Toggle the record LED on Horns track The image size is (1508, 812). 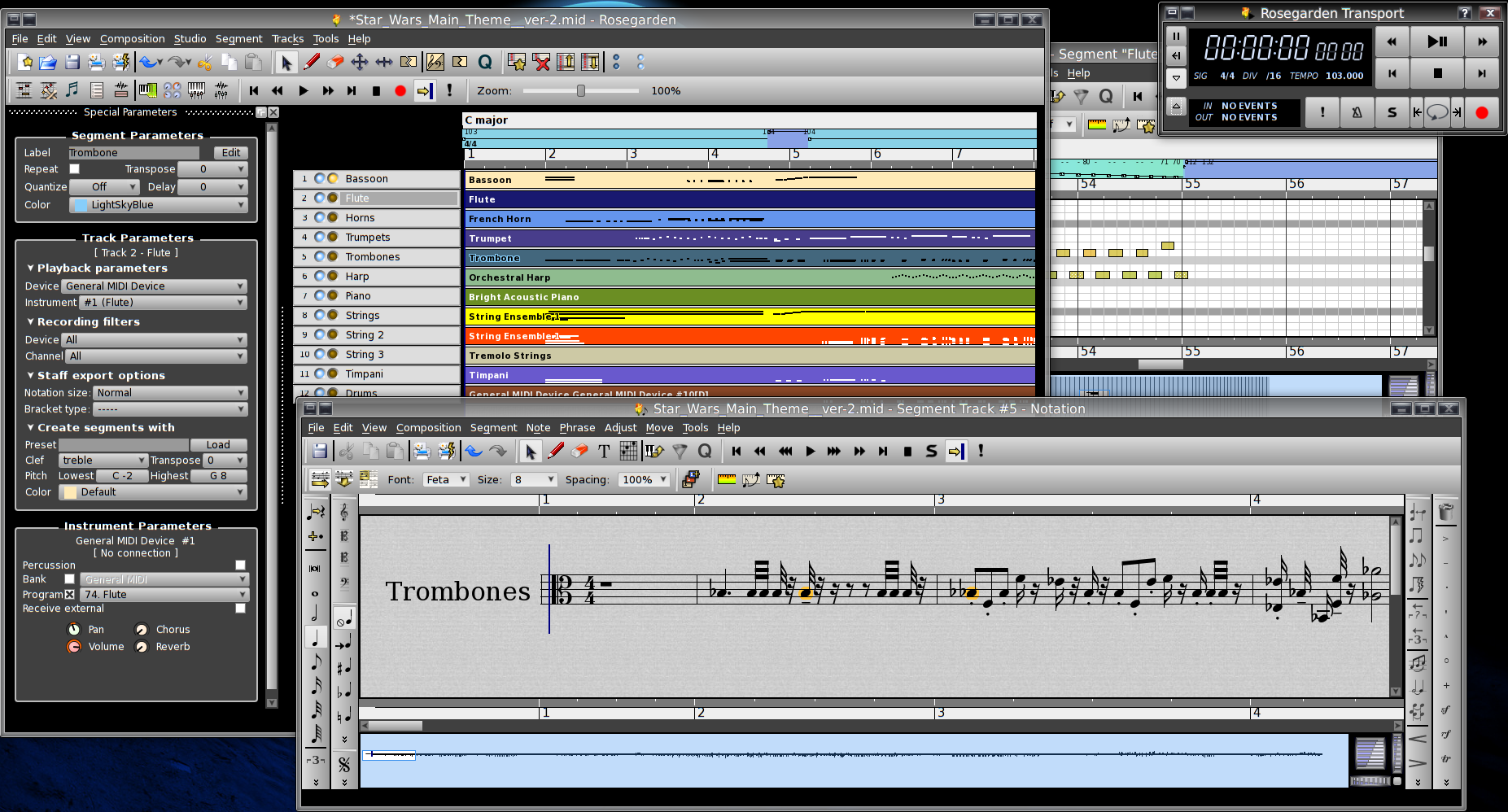pos(333,218)
